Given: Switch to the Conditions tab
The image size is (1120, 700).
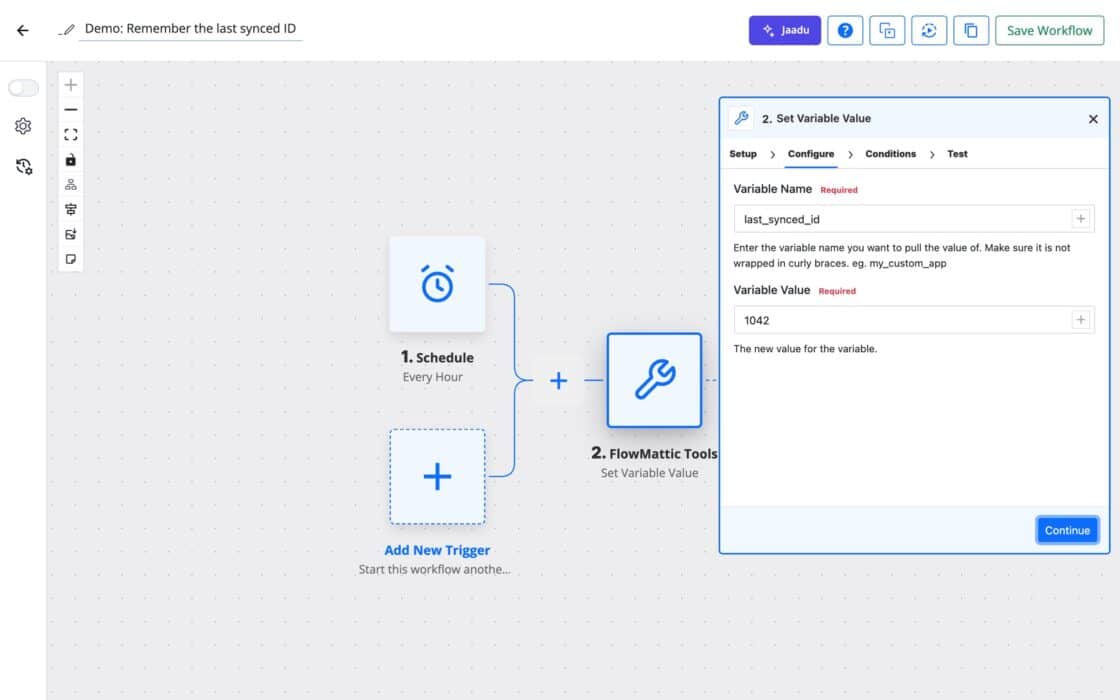Looking at the screenshot, I should coord(890,154).
